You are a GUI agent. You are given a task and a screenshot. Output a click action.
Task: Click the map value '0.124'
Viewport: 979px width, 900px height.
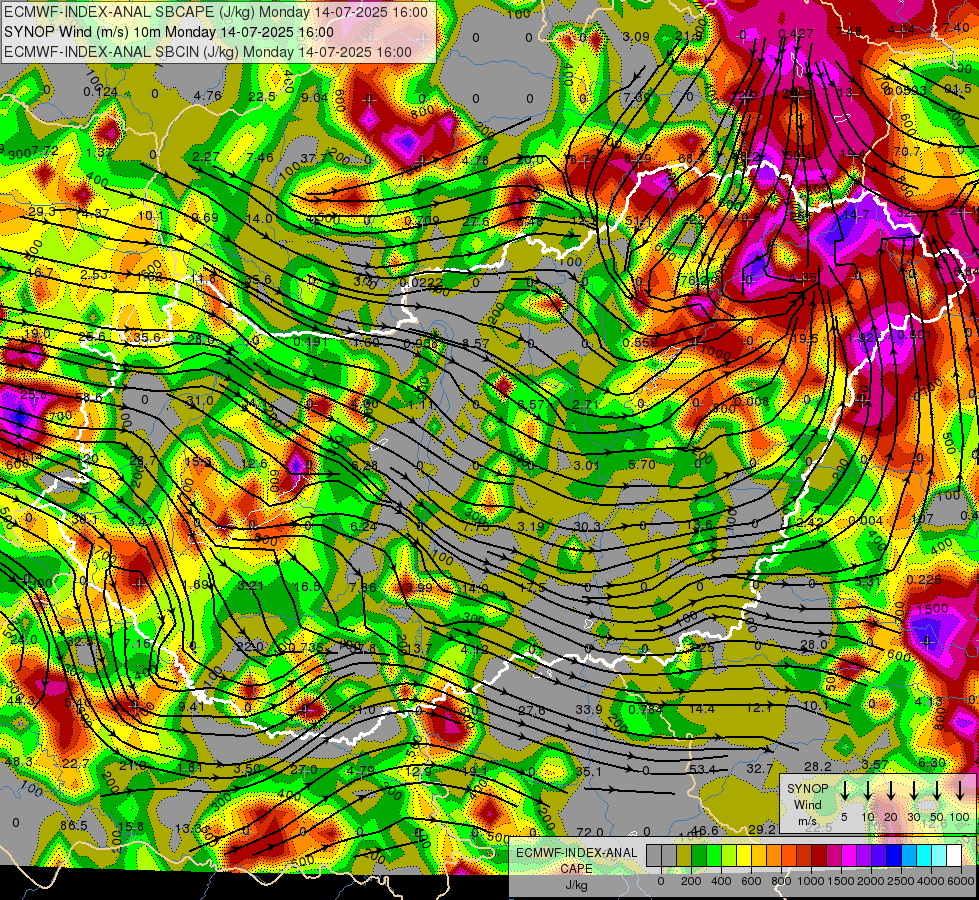click(100, 92)
